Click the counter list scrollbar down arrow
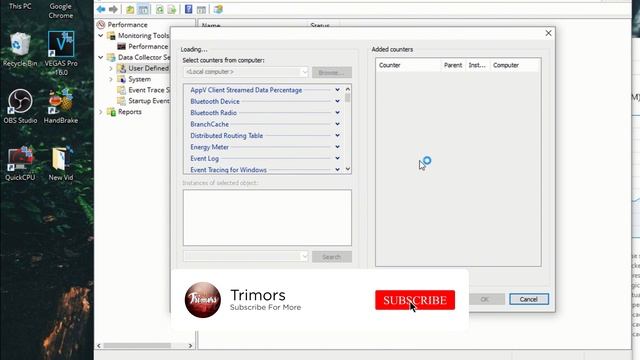This screenshot has height=360, width=640. (348, 169)
